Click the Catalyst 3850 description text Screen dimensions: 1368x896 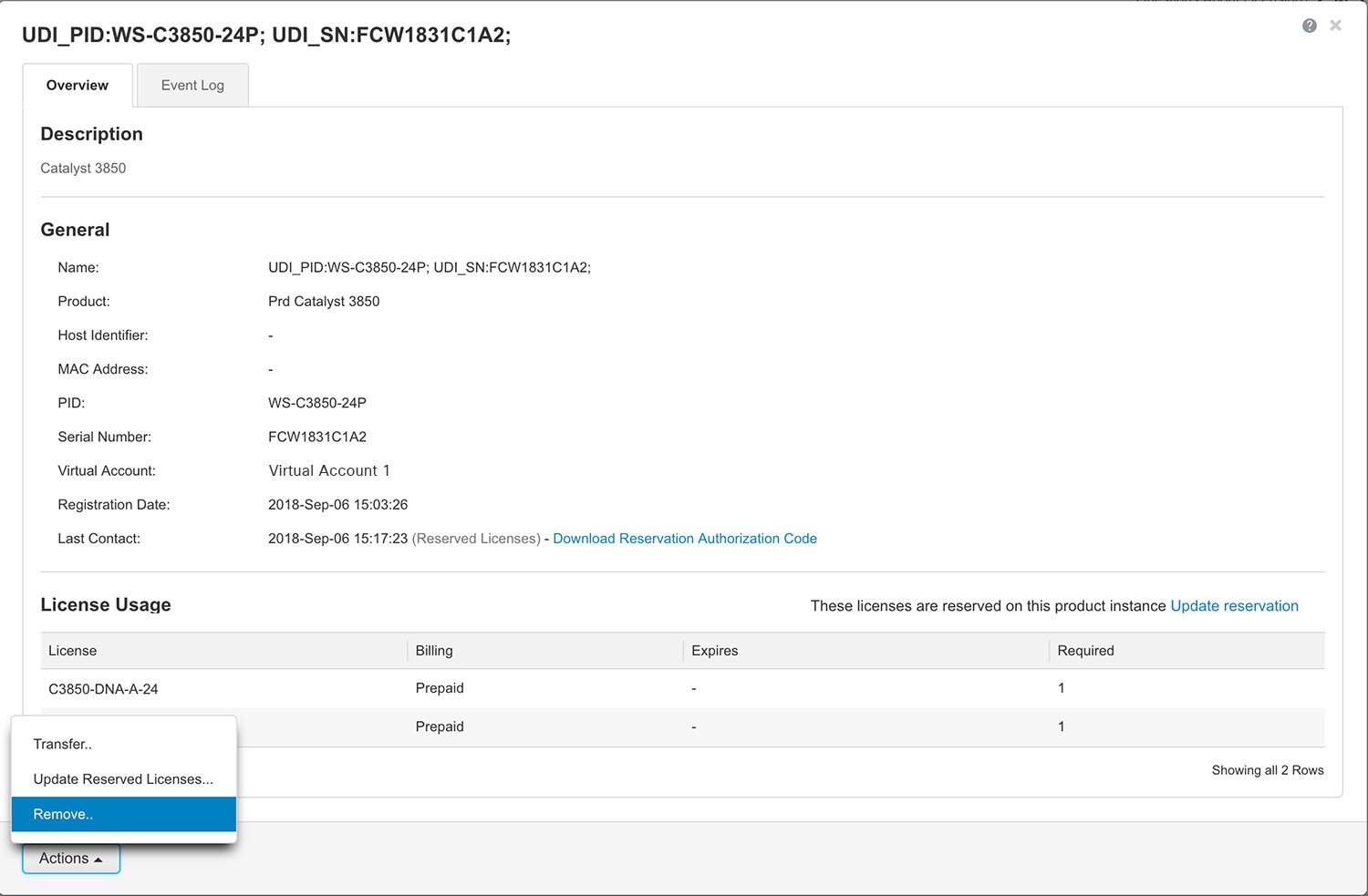[x=83, y=169]
